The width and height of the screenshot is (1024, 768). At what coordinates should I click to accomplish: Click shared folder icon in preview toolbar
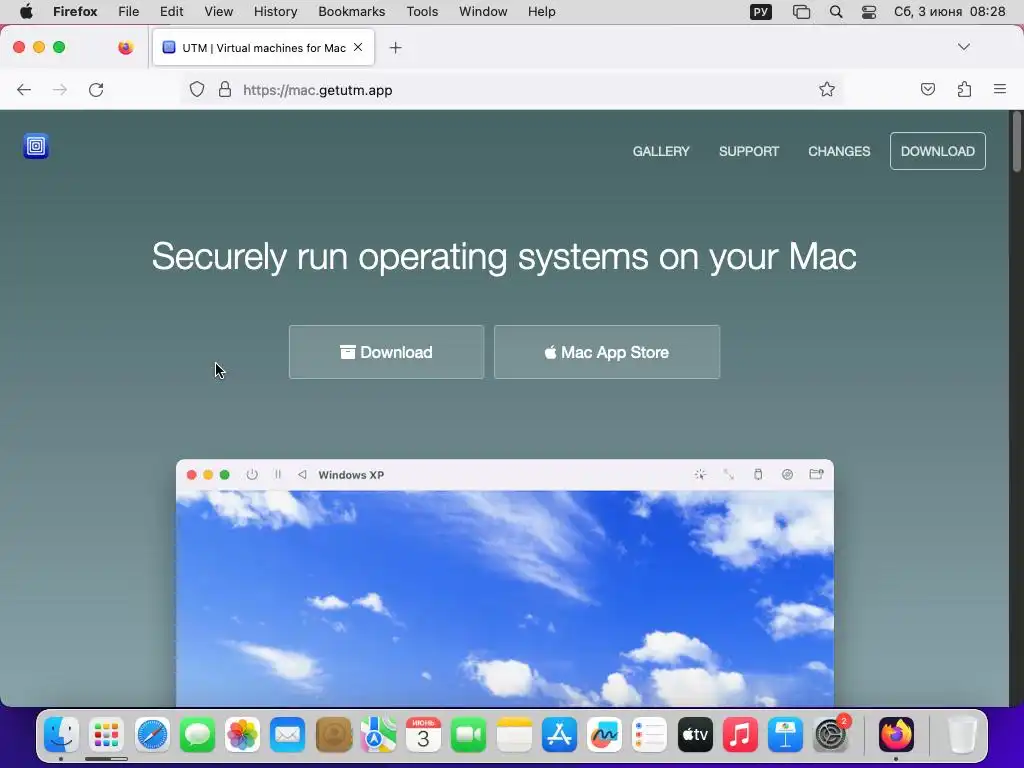(x=816, y=475)
